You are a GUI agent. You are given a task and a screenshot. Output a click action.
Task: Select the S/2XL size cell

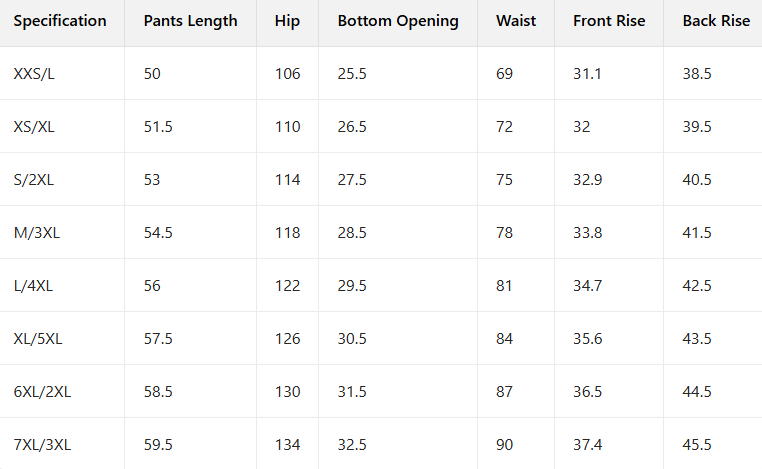tap(34, 180)
